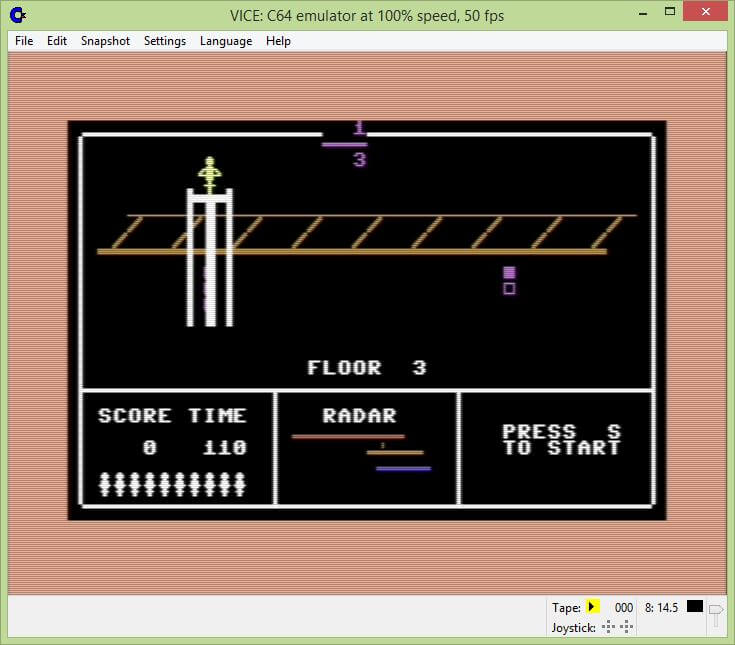
Task: Click the time value 110
Action: (x=225, y=448)
